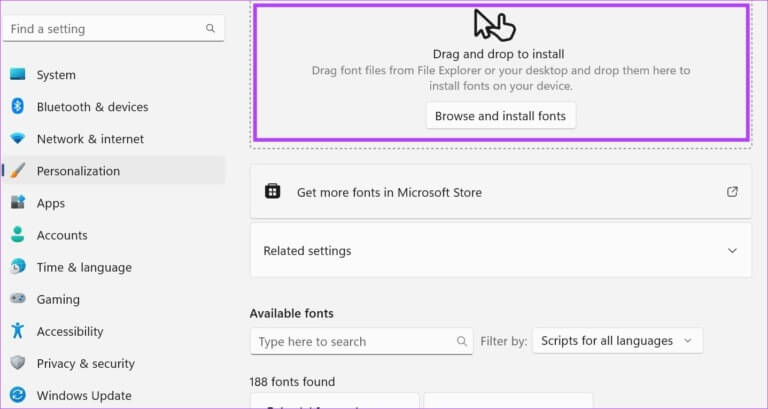
Task: Go to Time & language
Action: coord(114,267)
